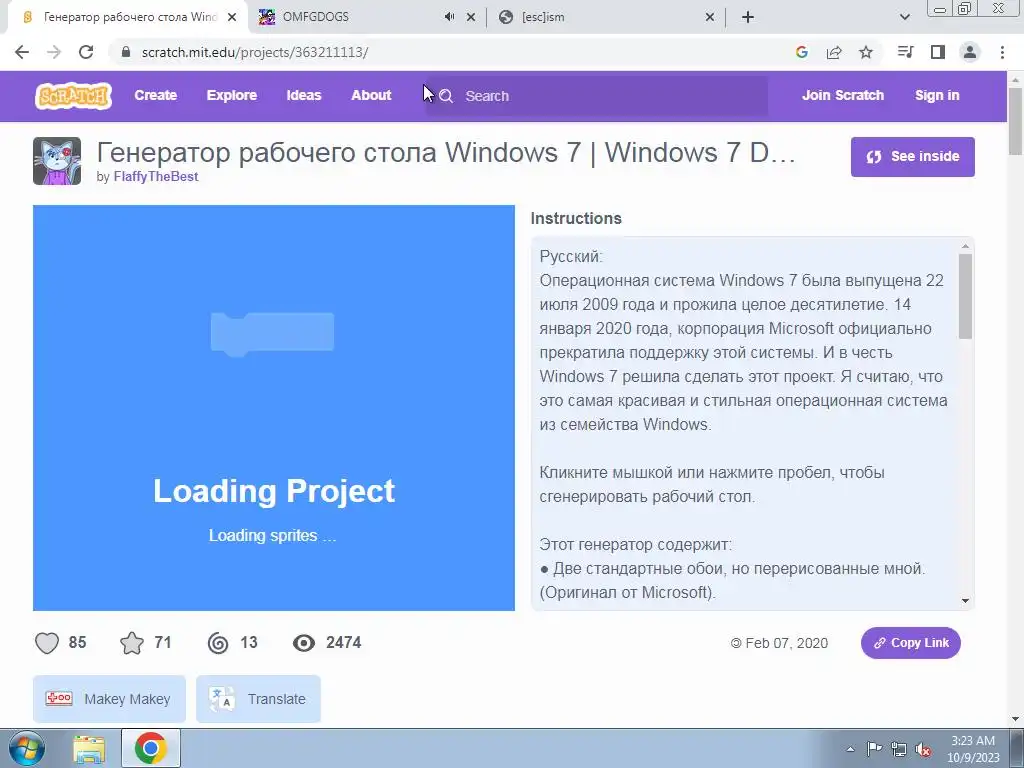
Task: Click the Copy Link button
Action: (x=910, y=643)
